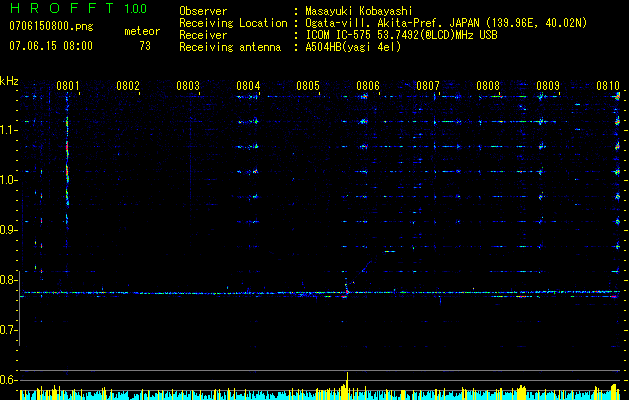This screenshot has width=629, height=400.
Task: Click the 0803 time marker
Action: click(x=188, y=86)
